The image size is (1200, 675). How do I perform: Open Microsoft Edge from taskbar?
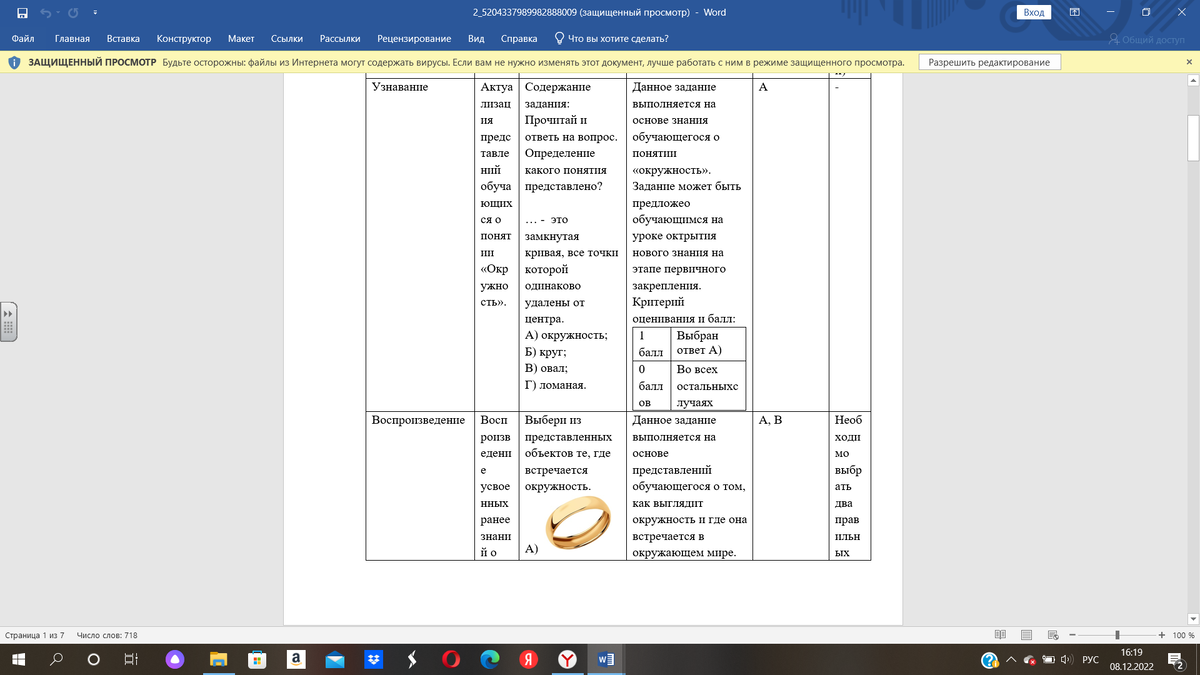click(x=490, y=660)
